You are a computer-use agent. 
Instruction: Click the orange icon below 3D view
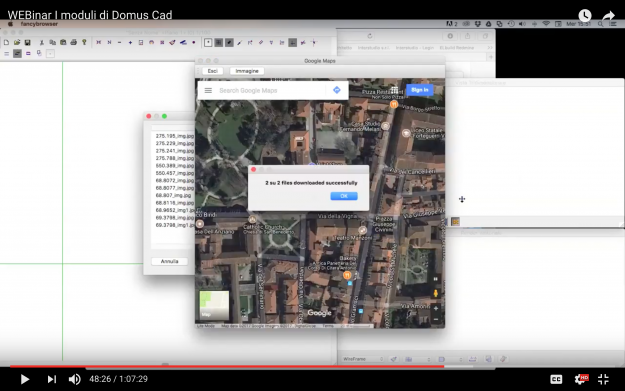[455, 222]
